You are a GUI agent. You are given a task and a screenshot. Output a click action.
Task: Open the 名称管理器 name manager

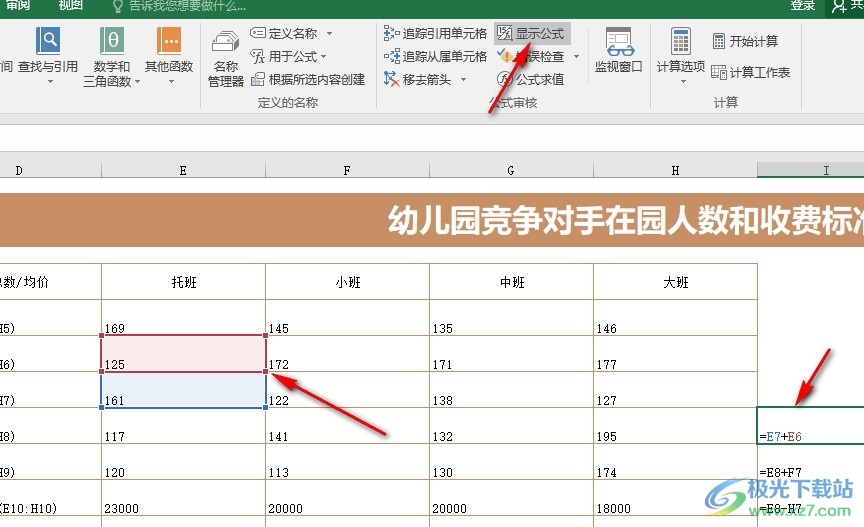point(226,59)
